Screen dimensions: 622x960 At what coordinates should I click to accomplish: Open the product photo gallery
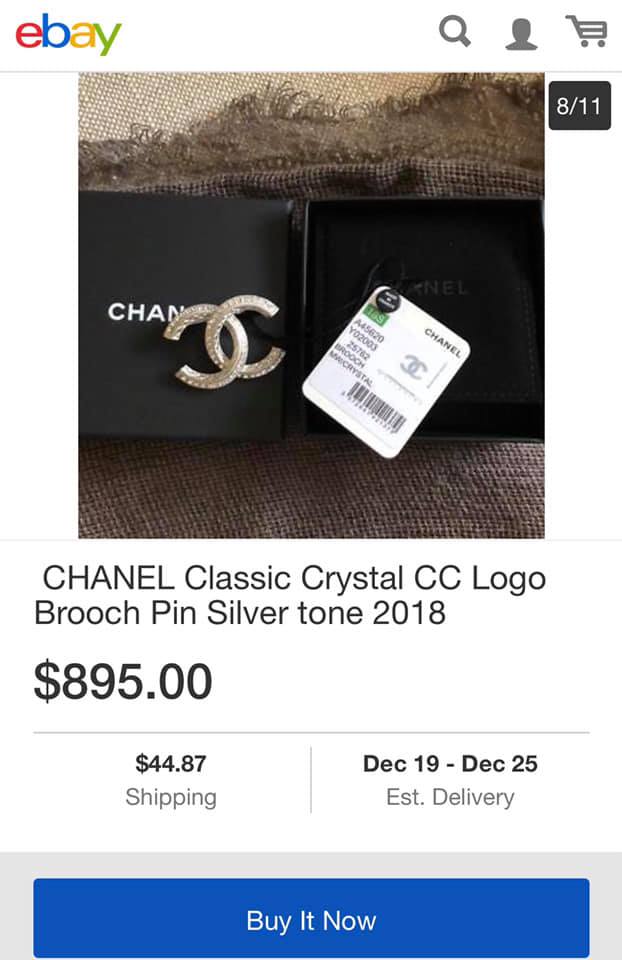311,306
